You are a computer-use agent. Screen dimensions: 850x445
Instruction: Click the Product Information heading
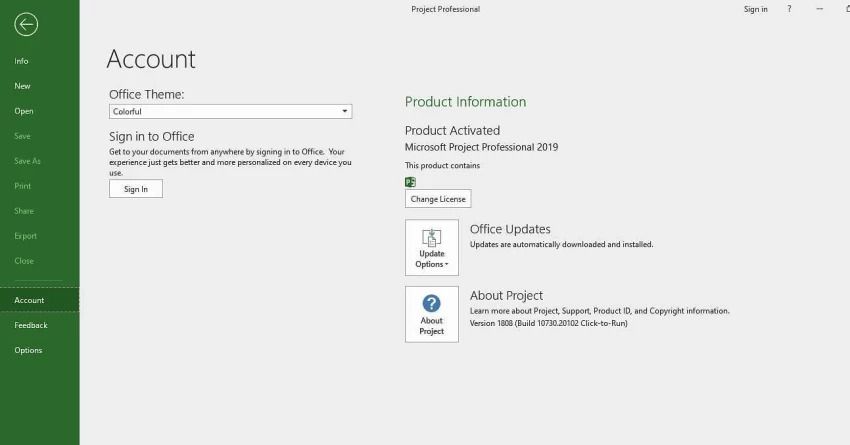click(465, 102)
